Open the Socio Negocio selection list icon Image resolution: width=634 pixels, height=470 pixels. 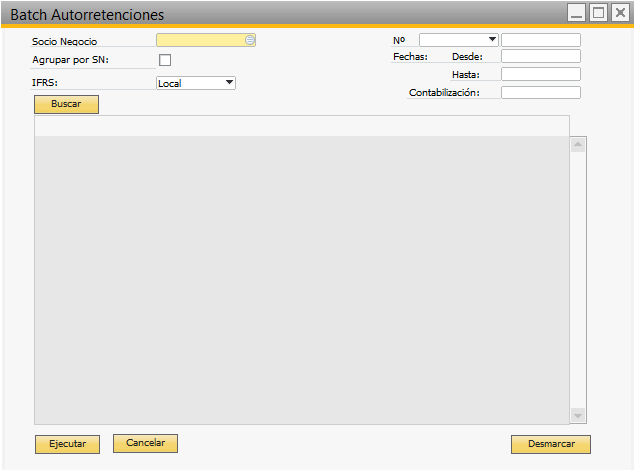[x=250, y=40]
